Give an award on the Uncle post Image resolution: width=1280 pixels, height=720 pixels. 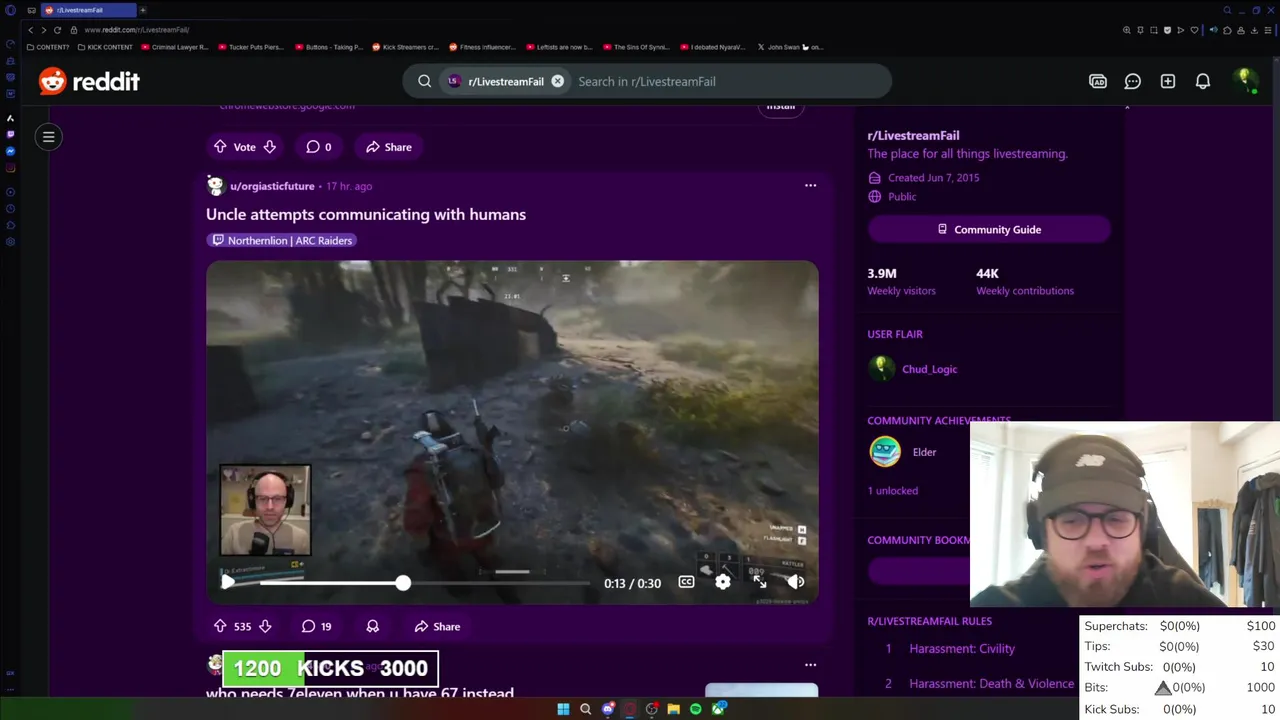tap(372, 626)
